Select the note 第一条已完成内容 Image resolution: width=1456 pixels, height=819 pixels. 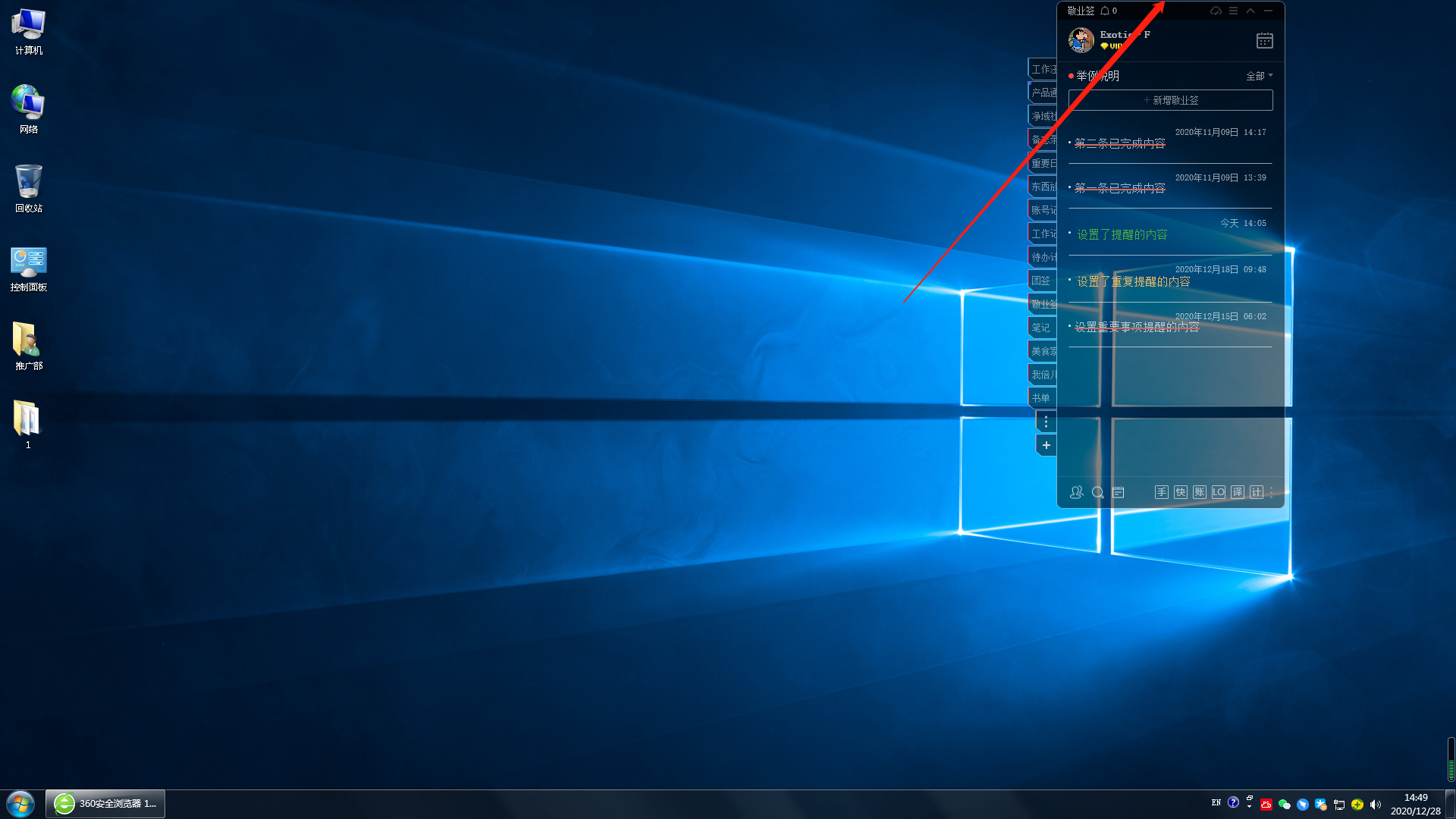click(x=1119, y=188)
